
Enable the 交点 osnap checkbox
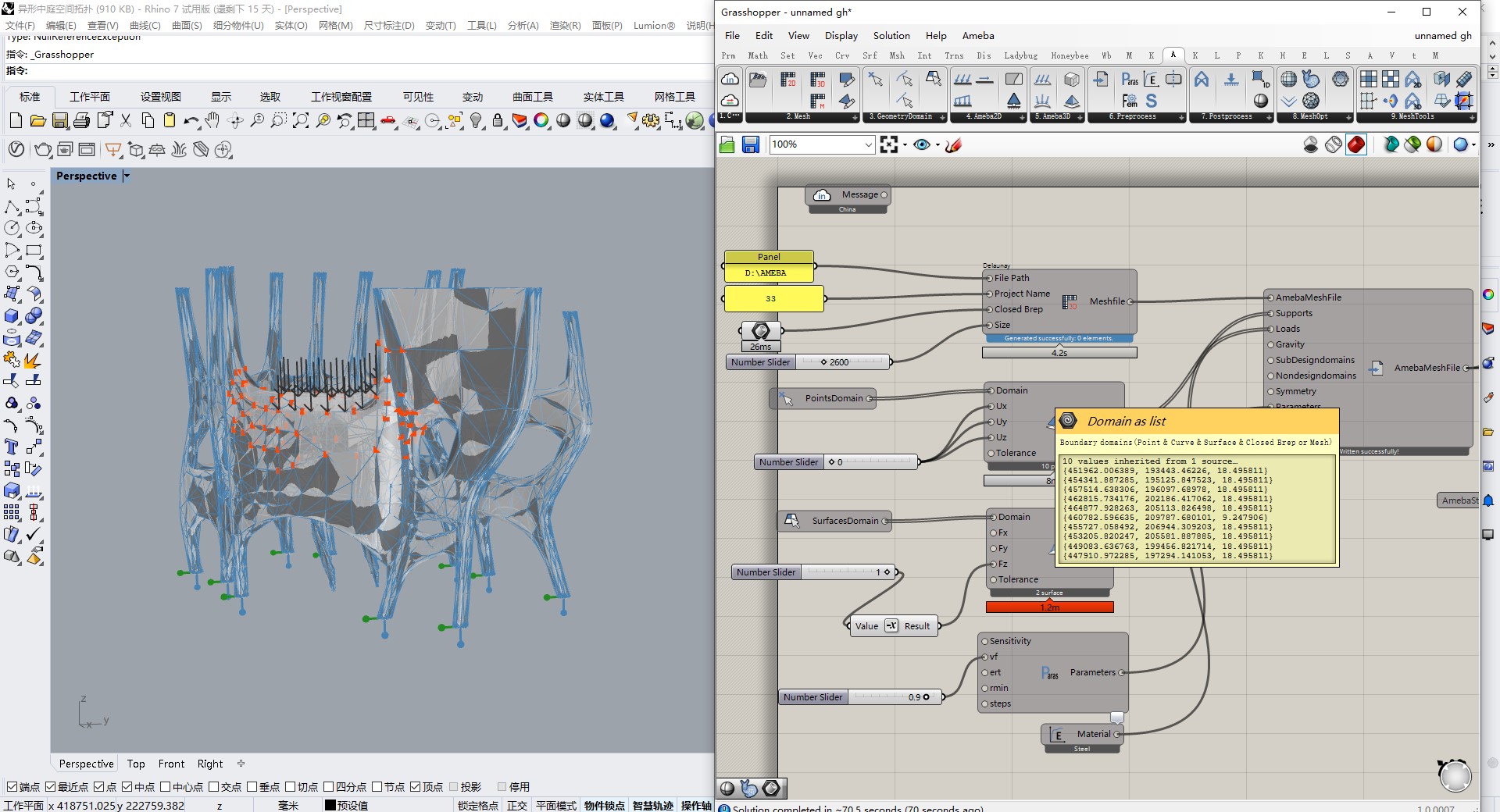[x=214, y=786]
